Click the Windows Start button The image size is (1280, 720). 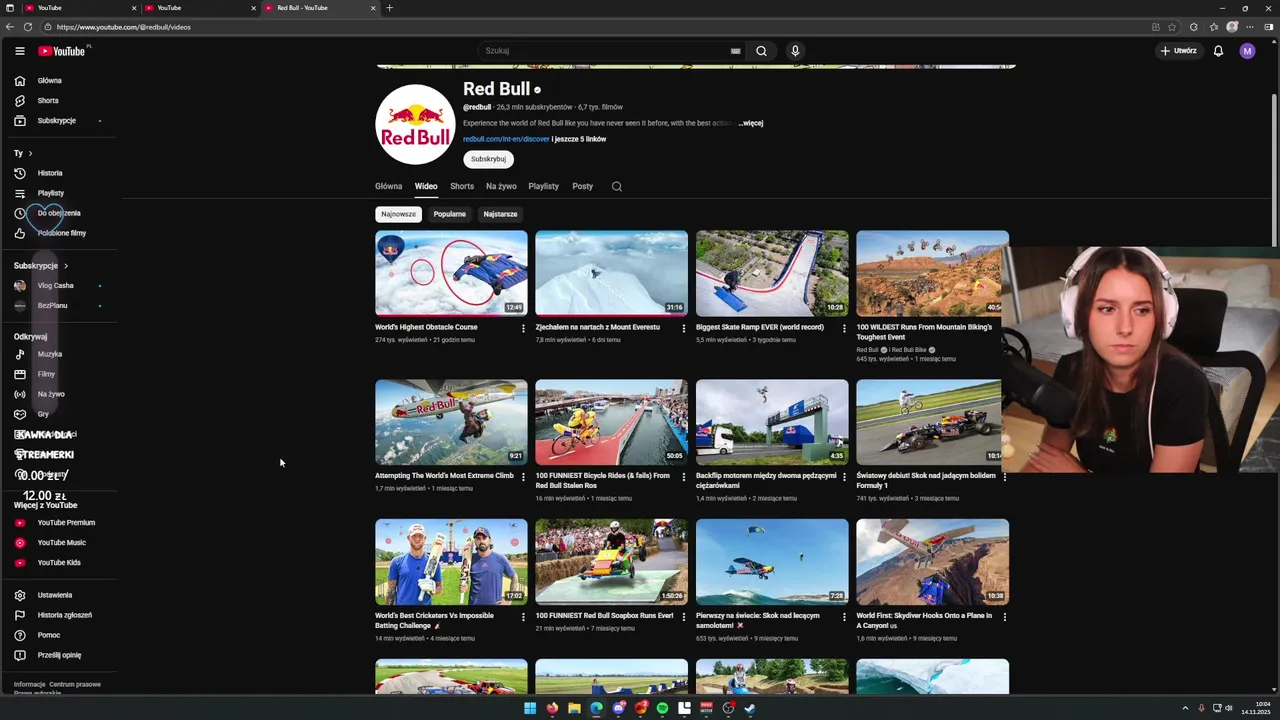pos(530,708)
